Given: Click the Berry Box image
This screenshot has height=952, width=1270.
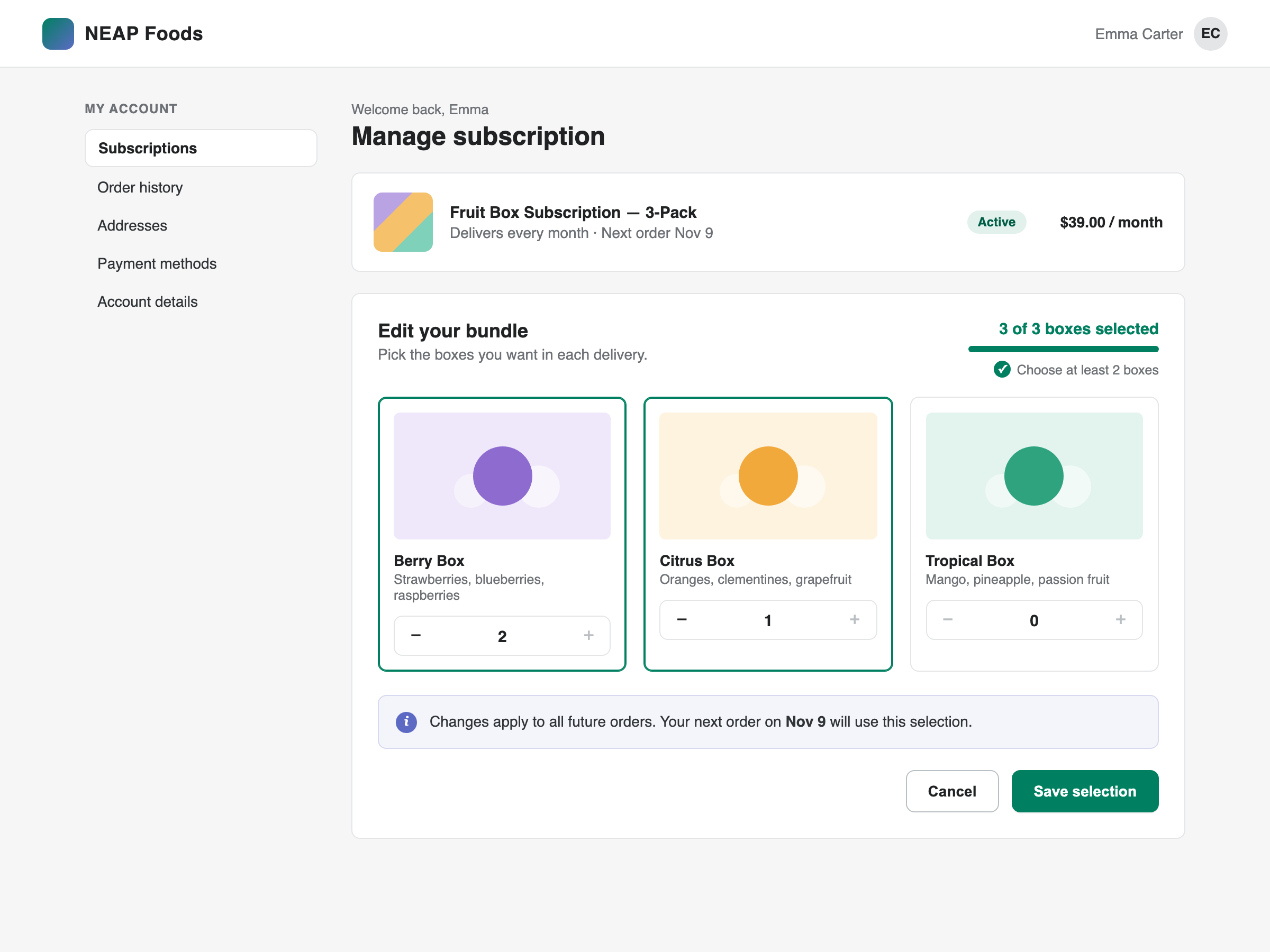Looking at the screenshot, I should (x=502, y=475).
